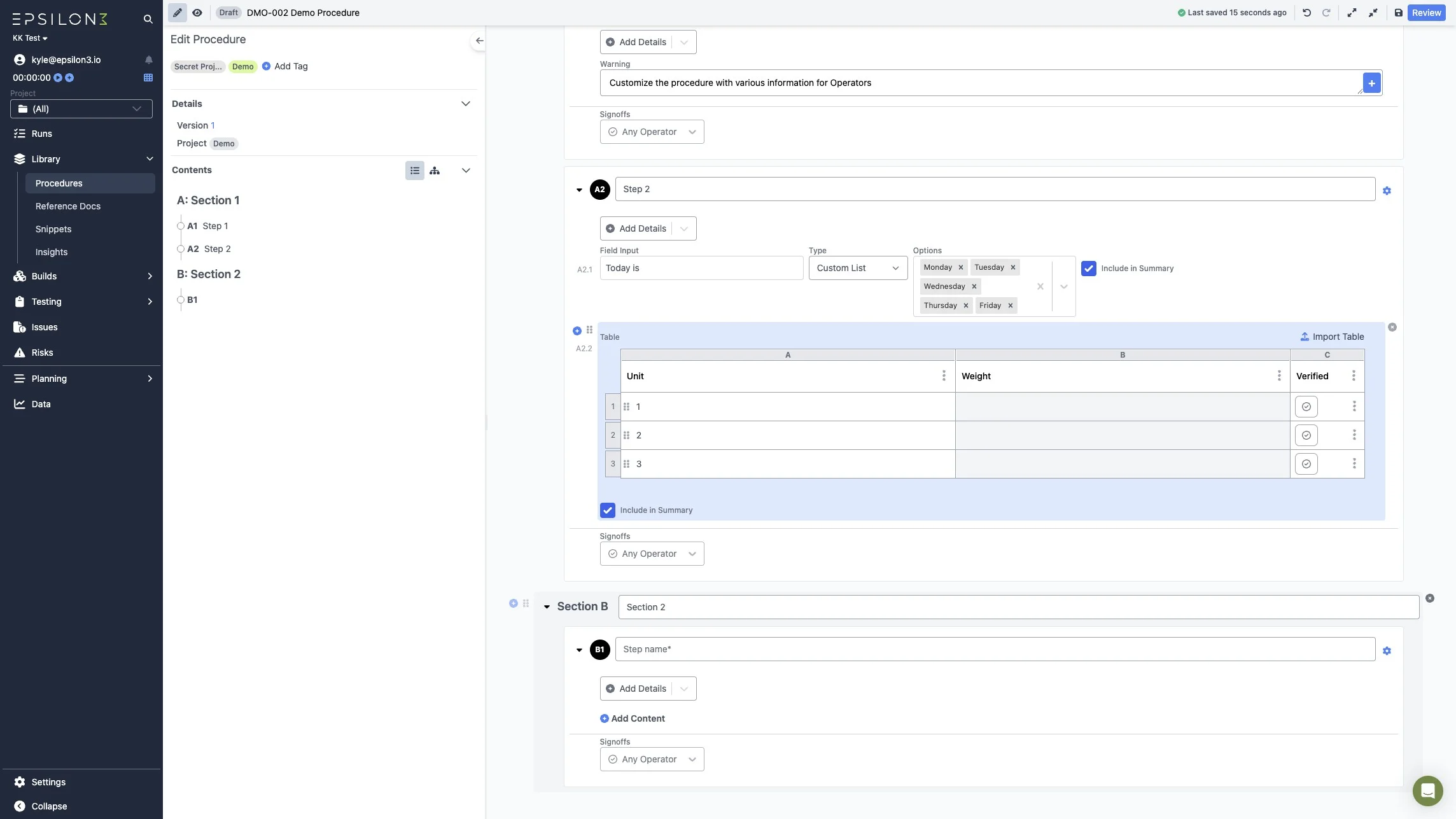Screen dimensions: 1456x819
Task: Open notifications bell icon
Action: tap(148, 60)
